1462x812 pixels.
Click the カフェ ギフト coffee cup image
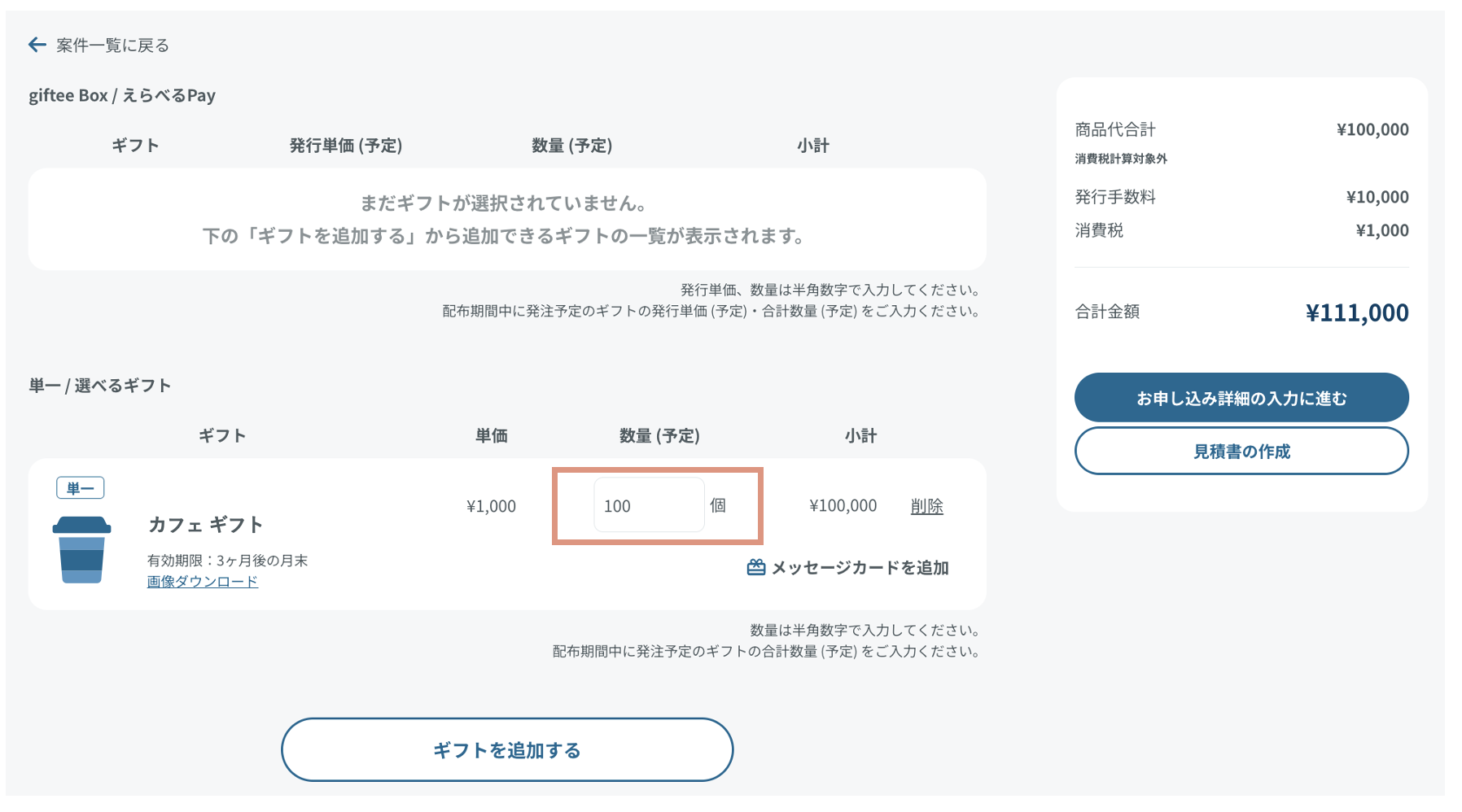point(81,549)
